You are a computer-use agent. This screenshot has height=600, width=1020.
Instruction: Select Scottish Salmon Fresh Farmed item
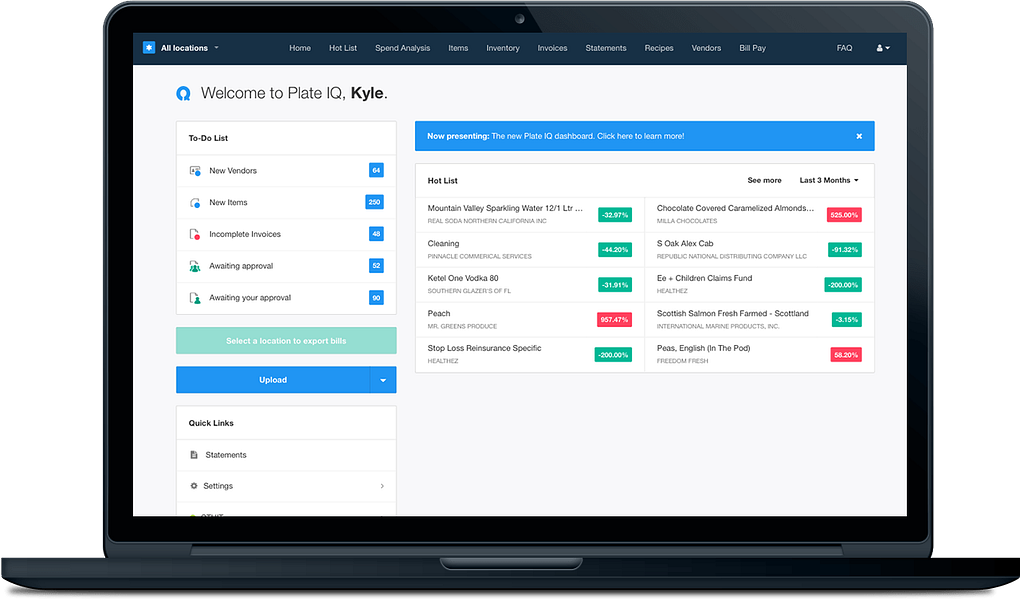(x=759, y=320)
